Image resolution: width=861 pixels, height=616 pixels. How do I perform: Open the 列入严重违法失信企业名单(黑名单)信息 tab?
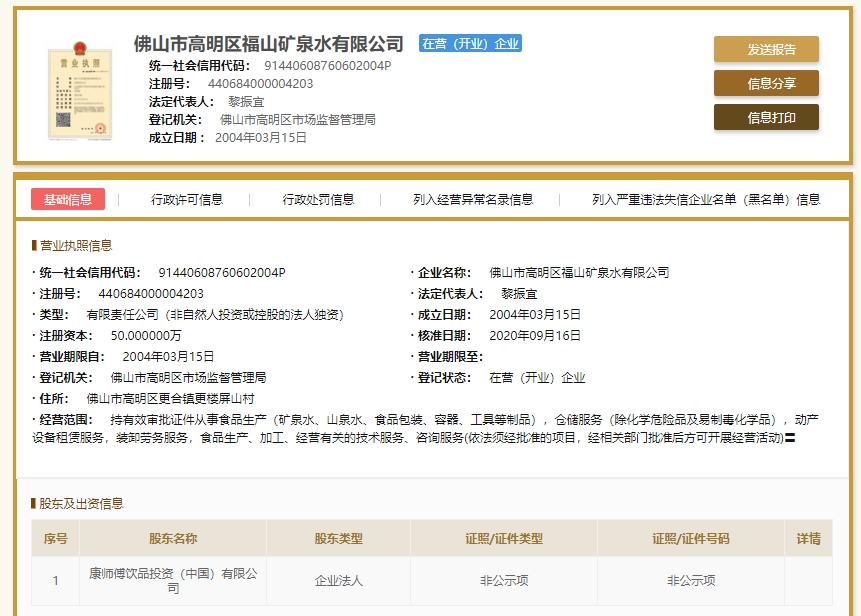(x=706, y=199)
